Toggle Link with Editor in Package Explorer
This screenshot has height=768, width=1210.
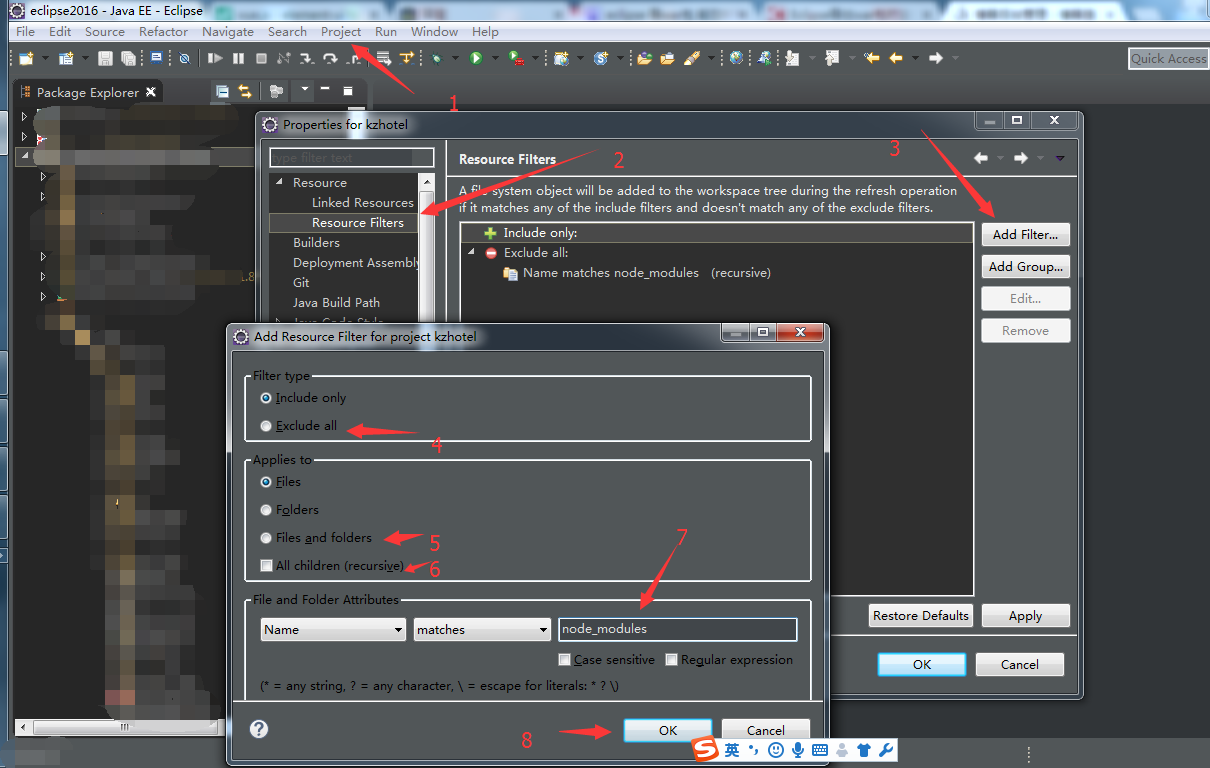click(245, 91)
